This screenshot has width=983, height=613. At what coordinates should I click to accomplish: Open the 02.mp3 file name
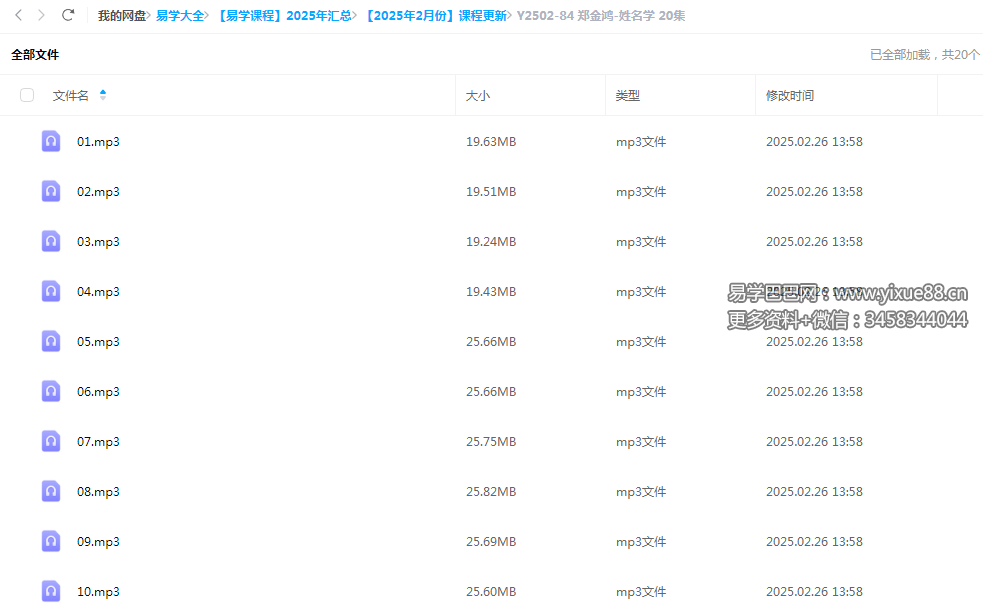click(98, 192)
